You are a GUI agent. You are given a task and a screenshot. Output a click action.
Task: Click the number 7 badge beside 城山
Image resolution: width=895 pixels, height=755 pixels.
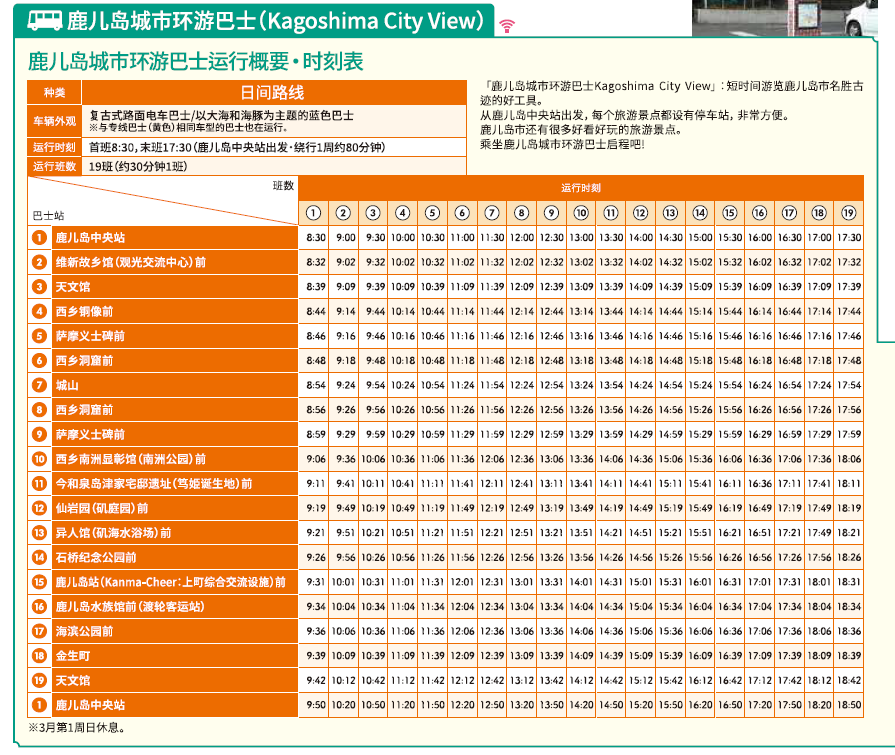tap(39, 385)
